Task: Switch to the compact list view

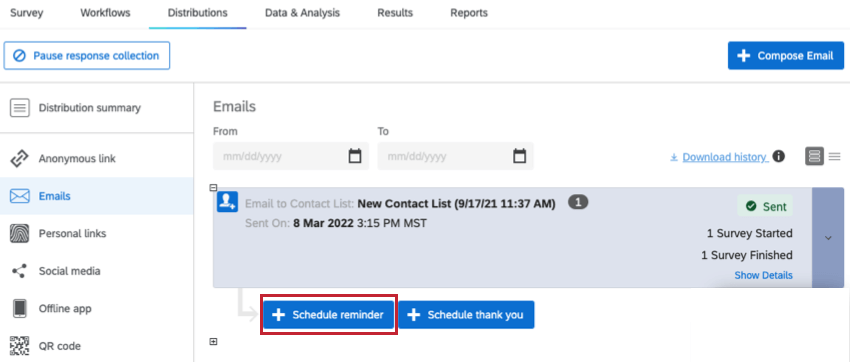Action: click(834, 157)
